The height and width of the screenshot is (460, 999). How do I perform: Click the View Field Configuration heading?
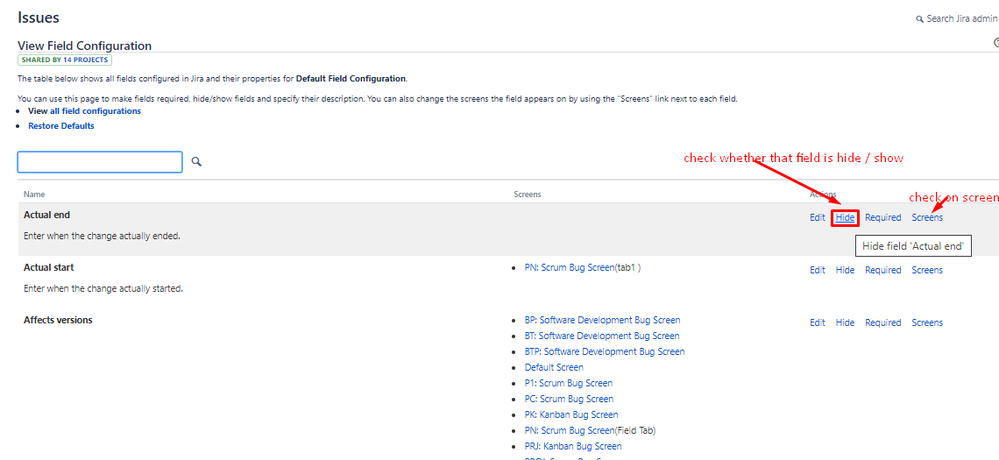pos(84,46)
